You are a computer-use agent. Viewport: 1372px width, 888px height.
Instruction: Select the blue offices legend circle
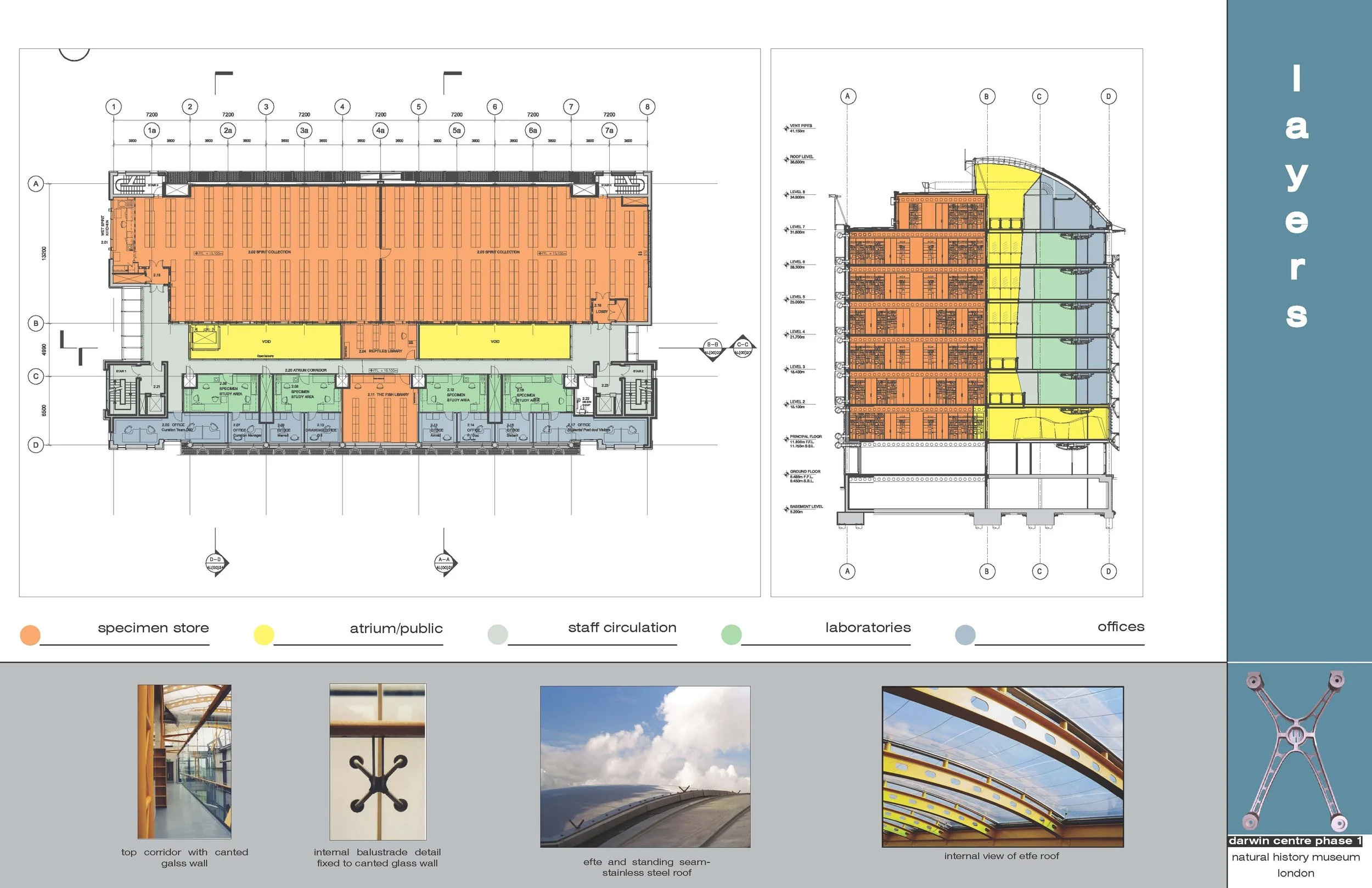pyautogui.click(x=965, y=634)
